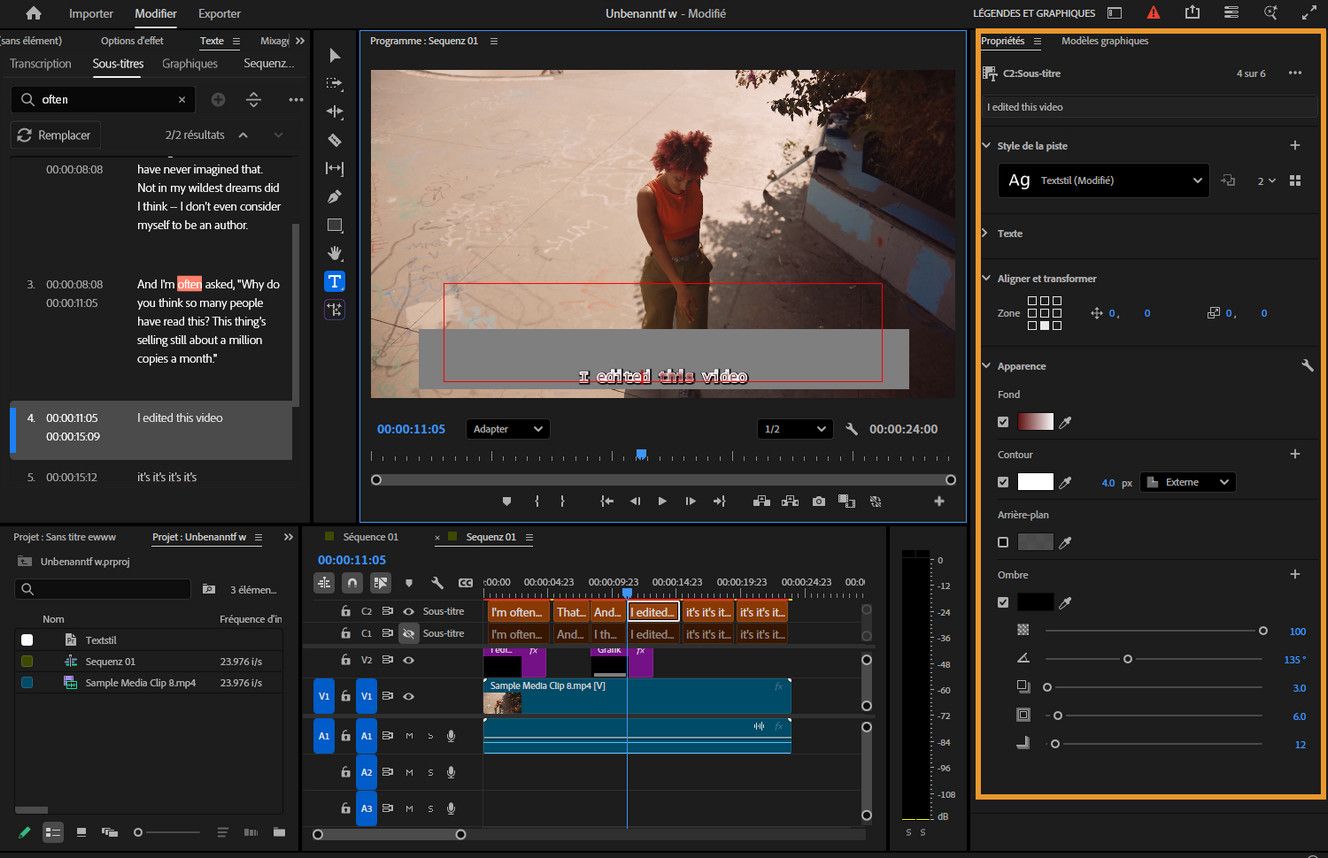The width and height of the screenshot is (1328, 858).
Task: Select the Type tool
Action: tap(334, 281)
